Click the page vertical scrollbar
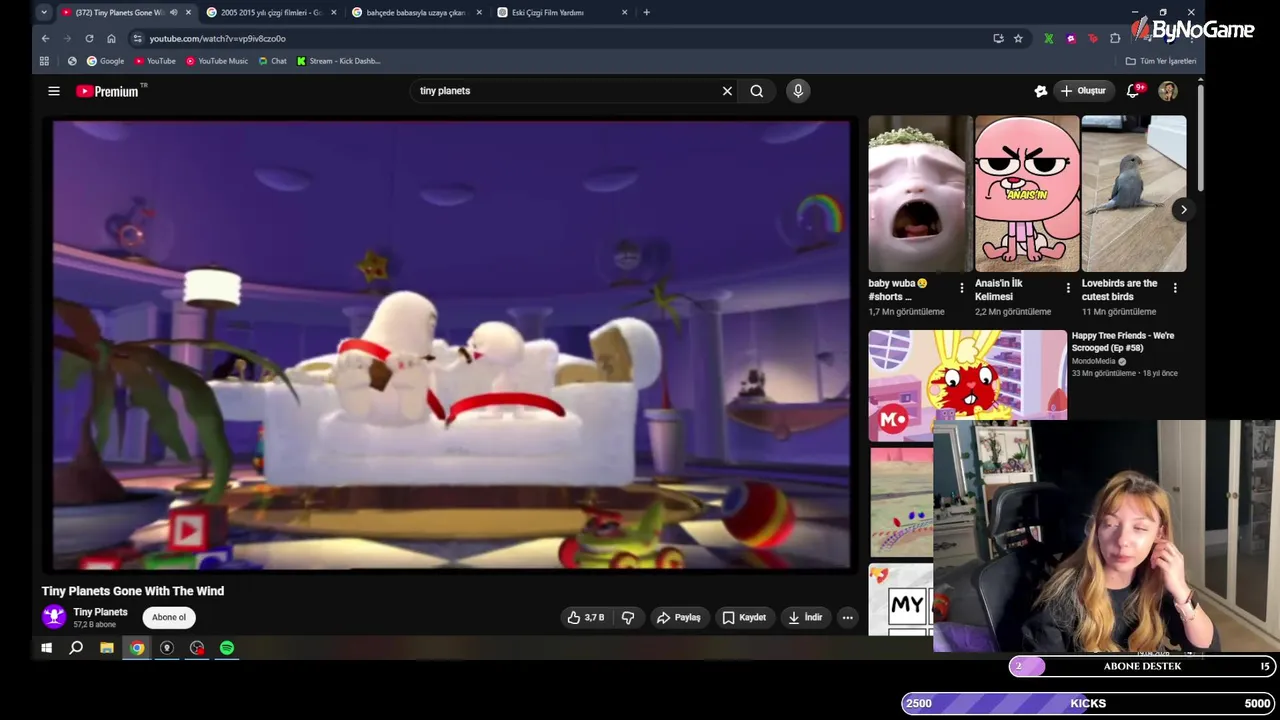 point(1199,137)
